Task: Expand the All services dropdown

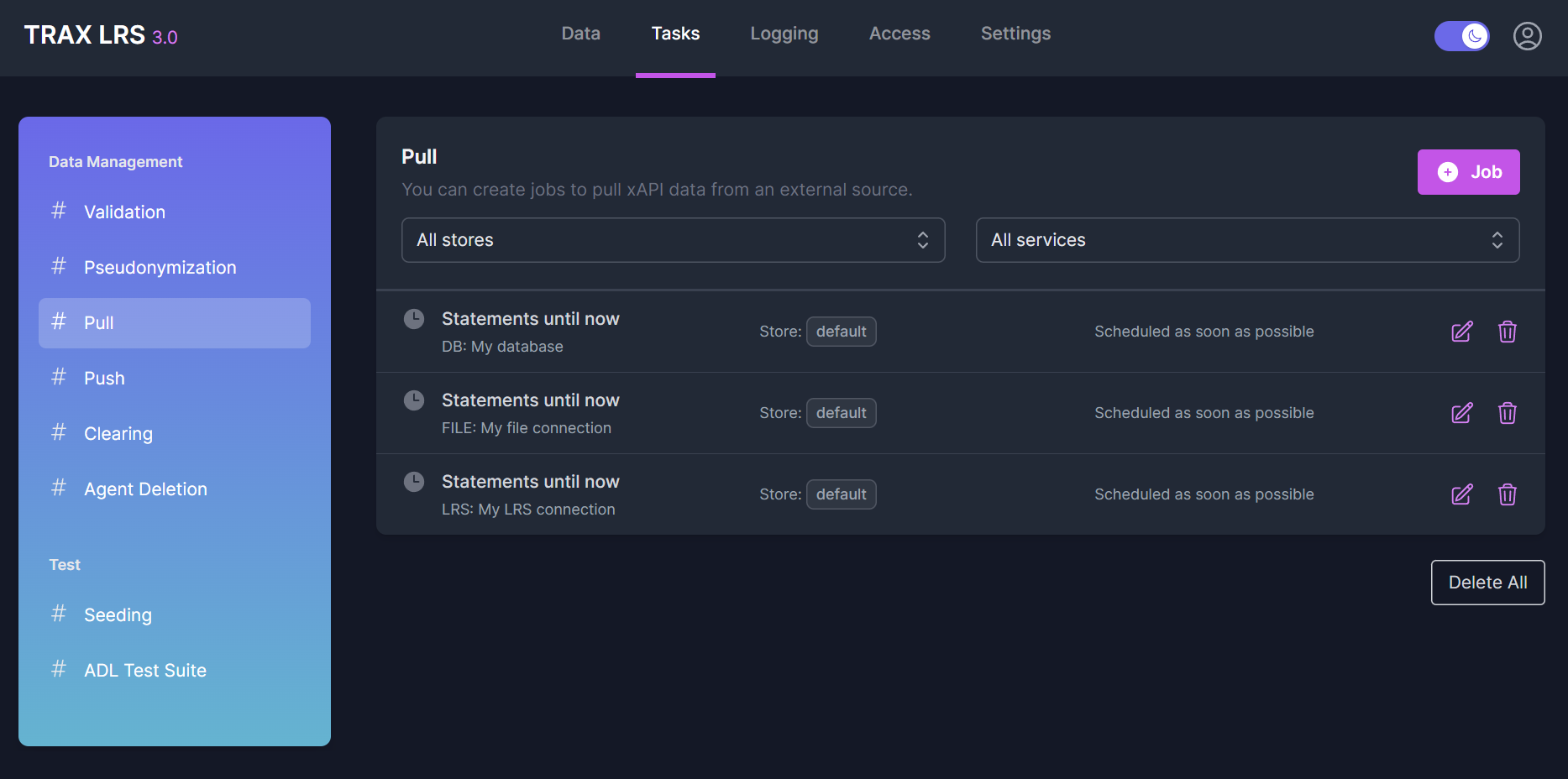Action: point(1246,240)
